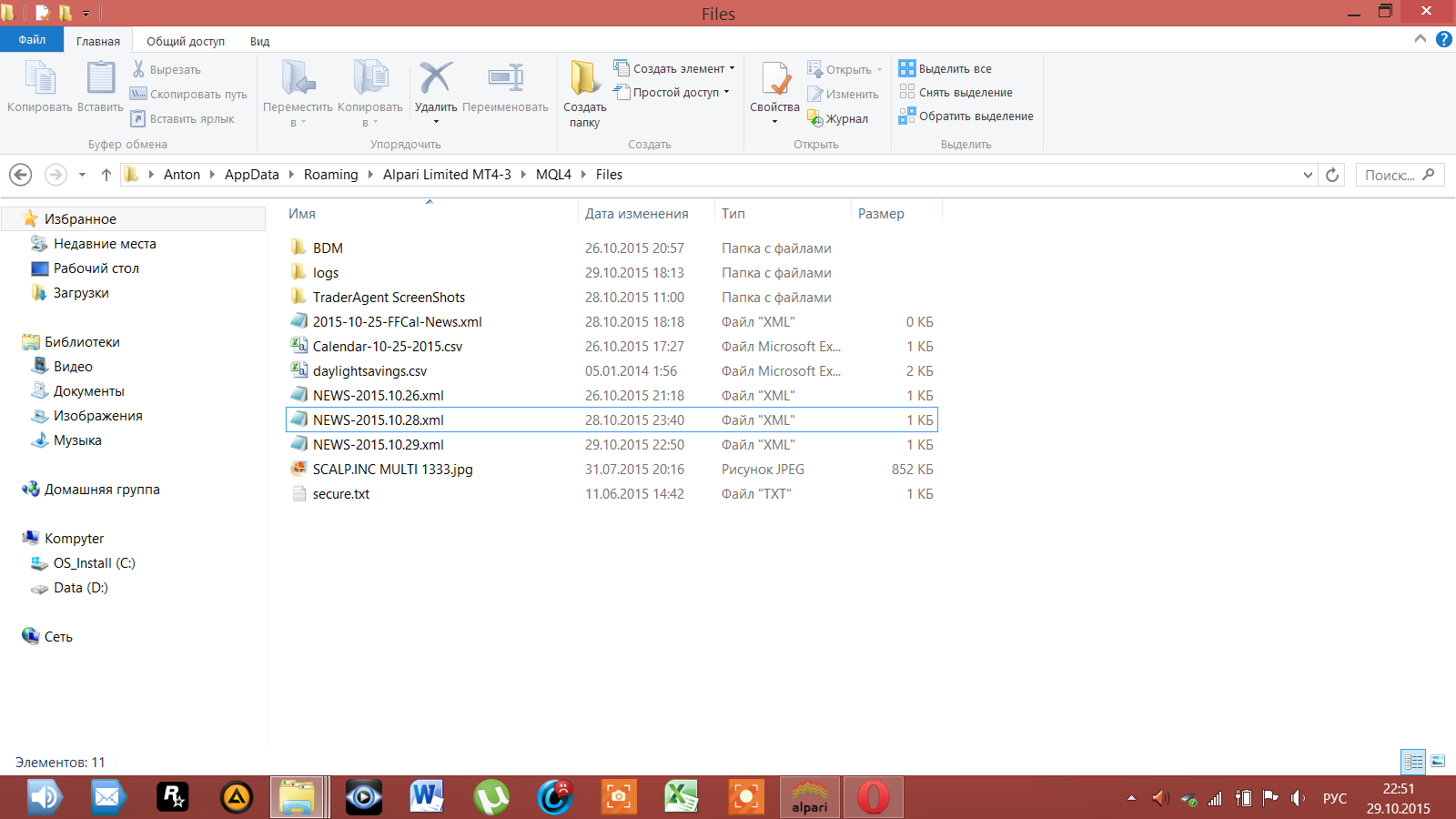1456x819 pixels.
Task: Sort by the Name (Имя) column header
Action: pyautogui.click(x=302, y=214)
